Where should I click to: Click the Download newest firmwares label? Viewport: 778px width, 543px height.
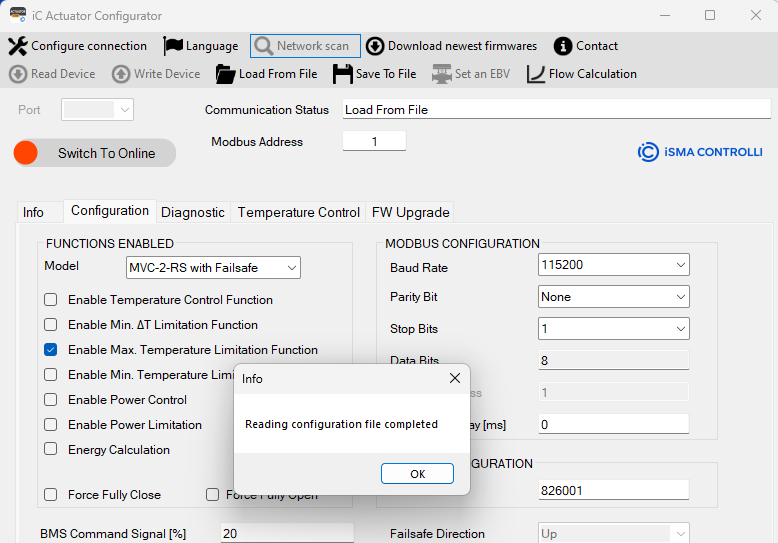(462, 46)
